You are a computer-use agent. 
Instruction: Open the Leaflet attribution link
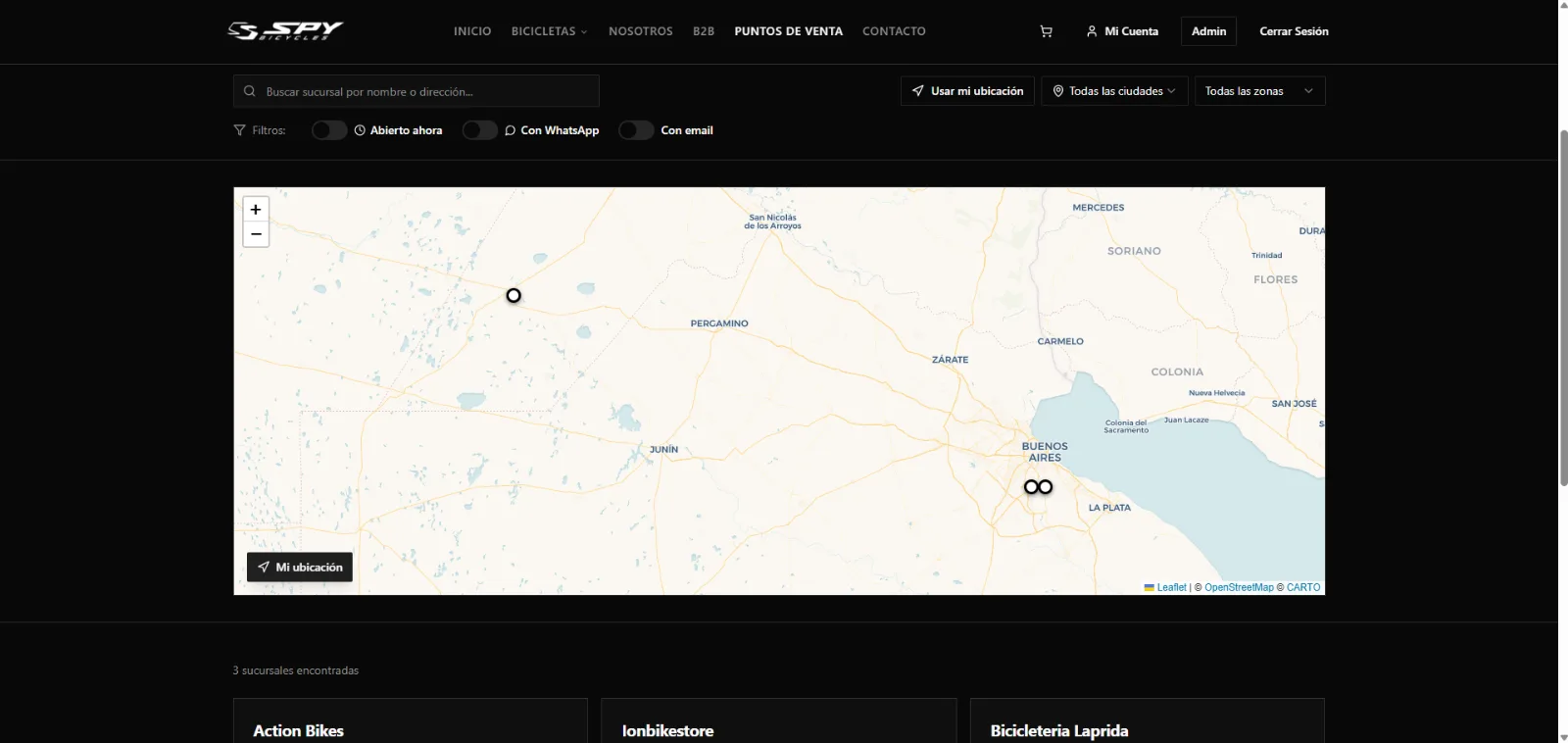[1165, 587]
